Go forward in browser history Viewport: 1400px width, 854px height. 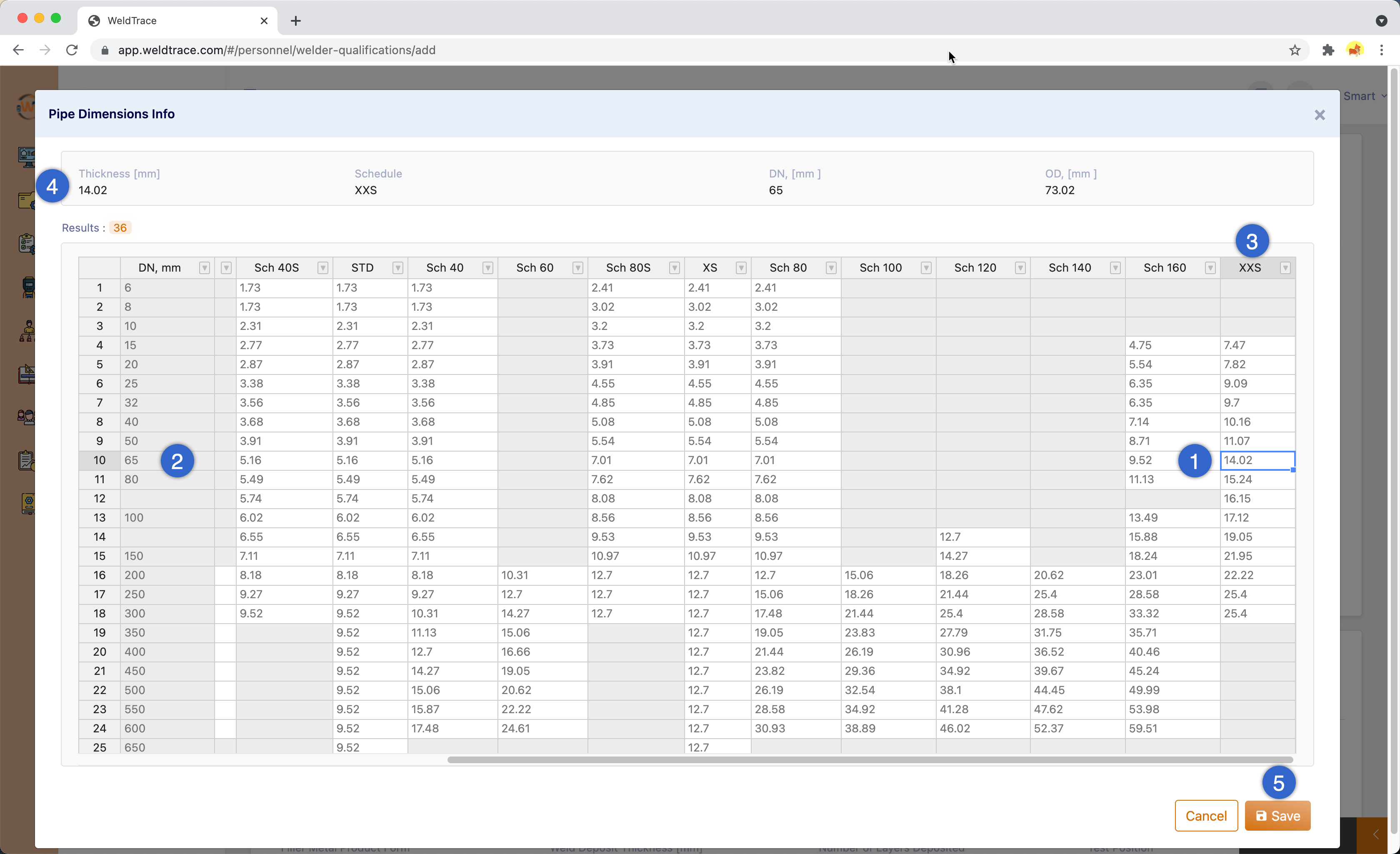pyautogui.click(x=45, y=50)
